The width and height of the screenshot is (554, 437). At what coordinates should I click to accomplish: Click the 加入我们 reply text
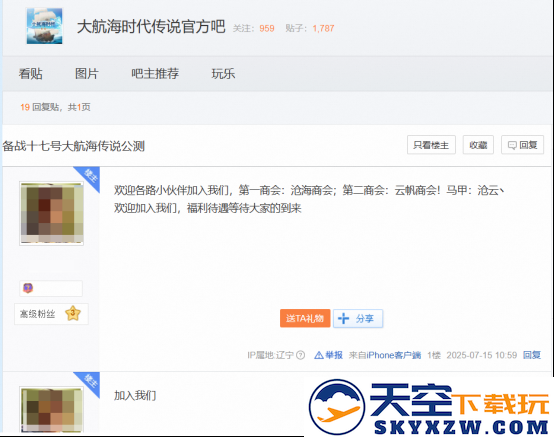pos(135,395)
